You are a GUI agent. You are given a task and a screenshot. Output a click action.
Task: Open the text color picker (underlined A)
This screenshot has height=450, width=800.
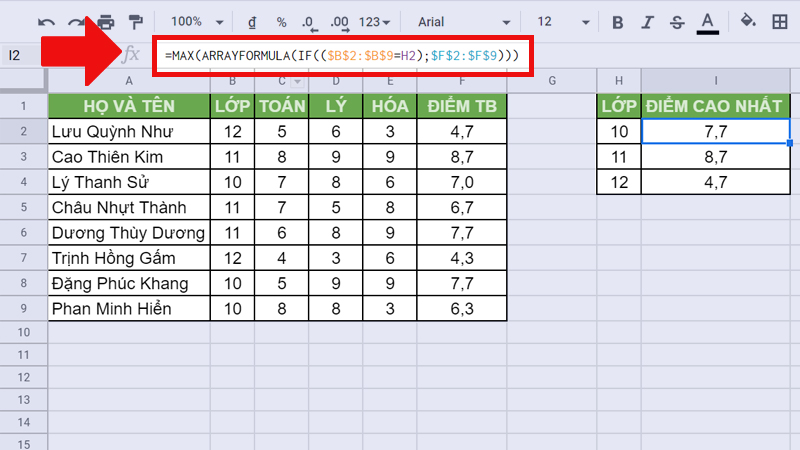click(708, 22)
